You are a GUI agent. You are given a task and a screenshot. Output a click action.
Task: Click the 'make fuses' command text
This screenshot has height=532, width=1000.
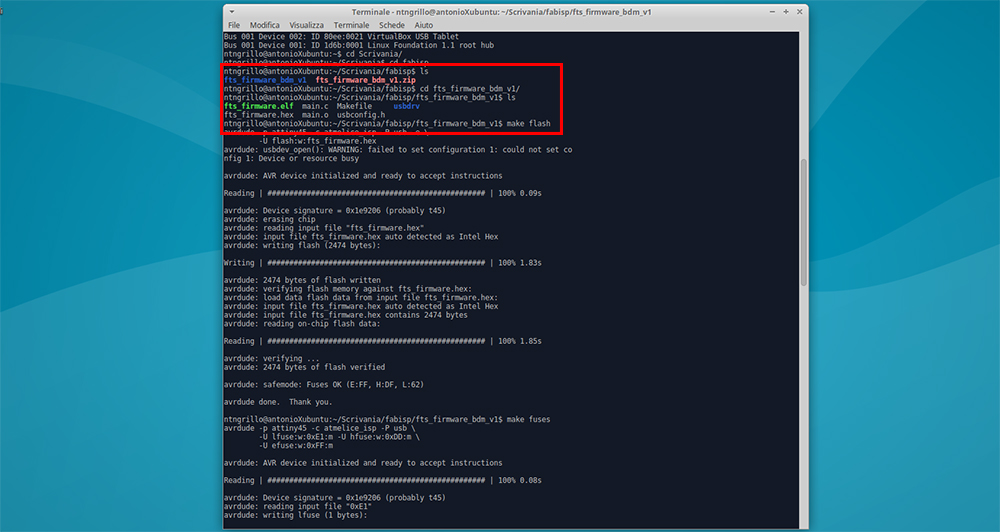coord(528,420)
